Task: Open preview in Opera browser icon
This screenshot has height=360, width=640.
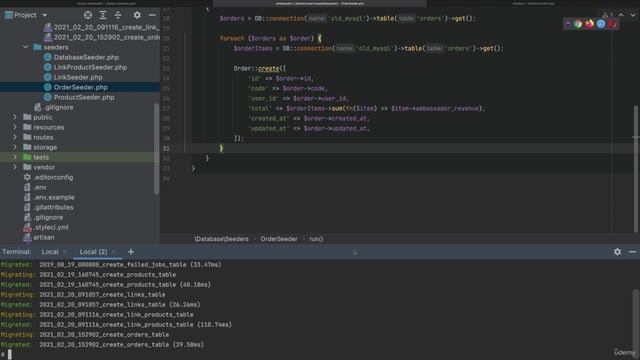Action: (x=612, y=24)
